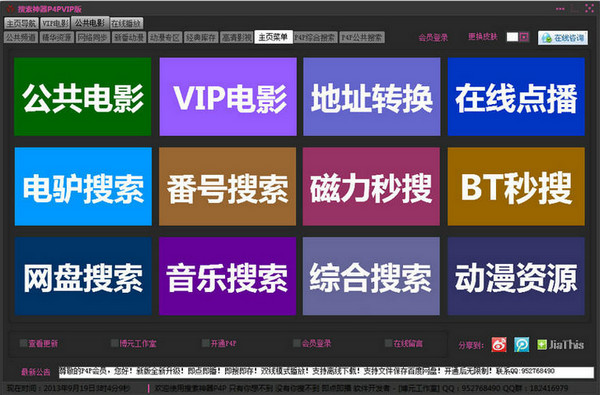Viewport: 600px width, 395px height.
Task: Select the 公共频道 sub-tab
Action: (21, 37)
